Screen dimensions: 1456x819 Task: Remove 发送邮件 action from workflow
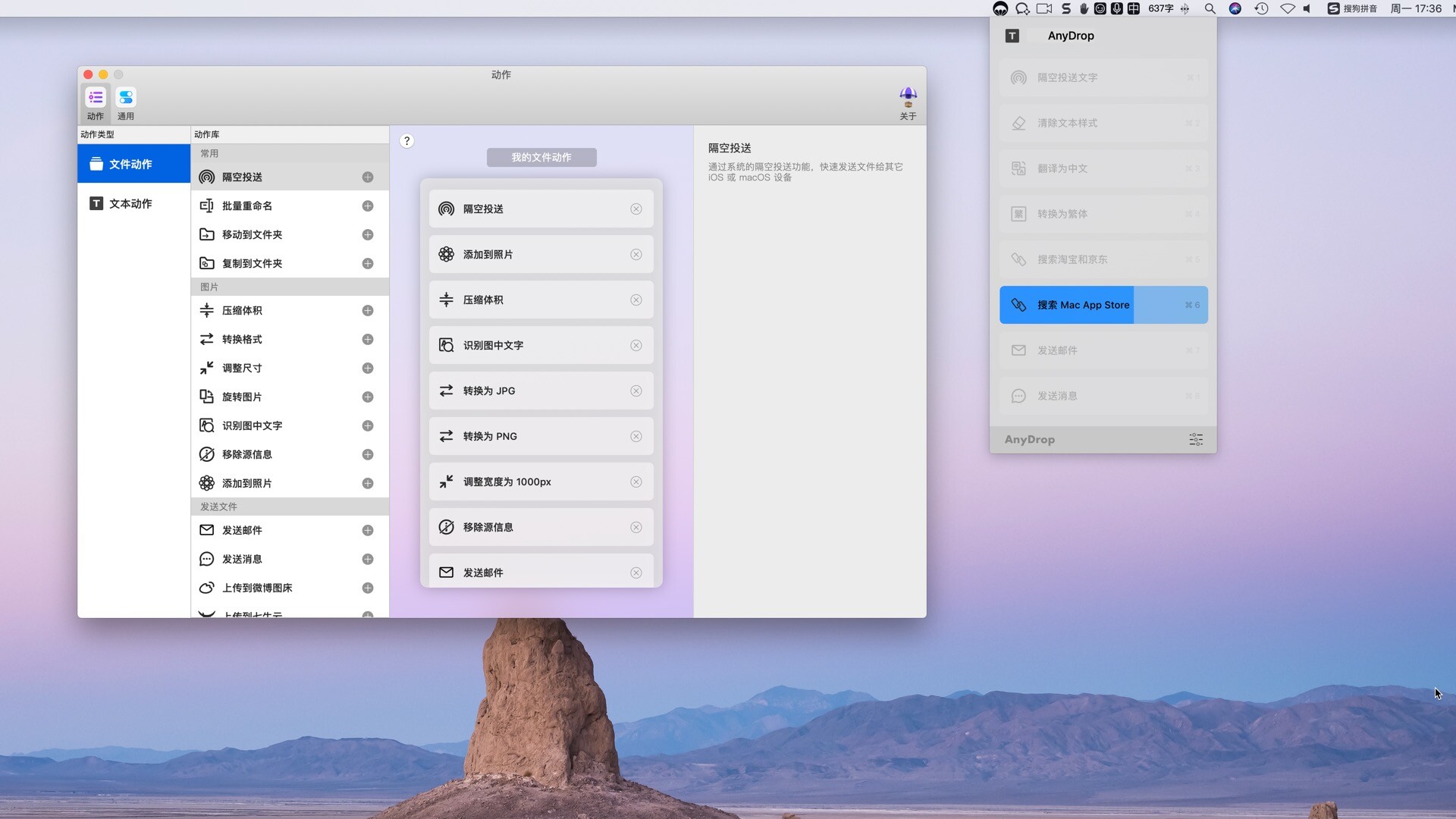(x=636, y=572)
